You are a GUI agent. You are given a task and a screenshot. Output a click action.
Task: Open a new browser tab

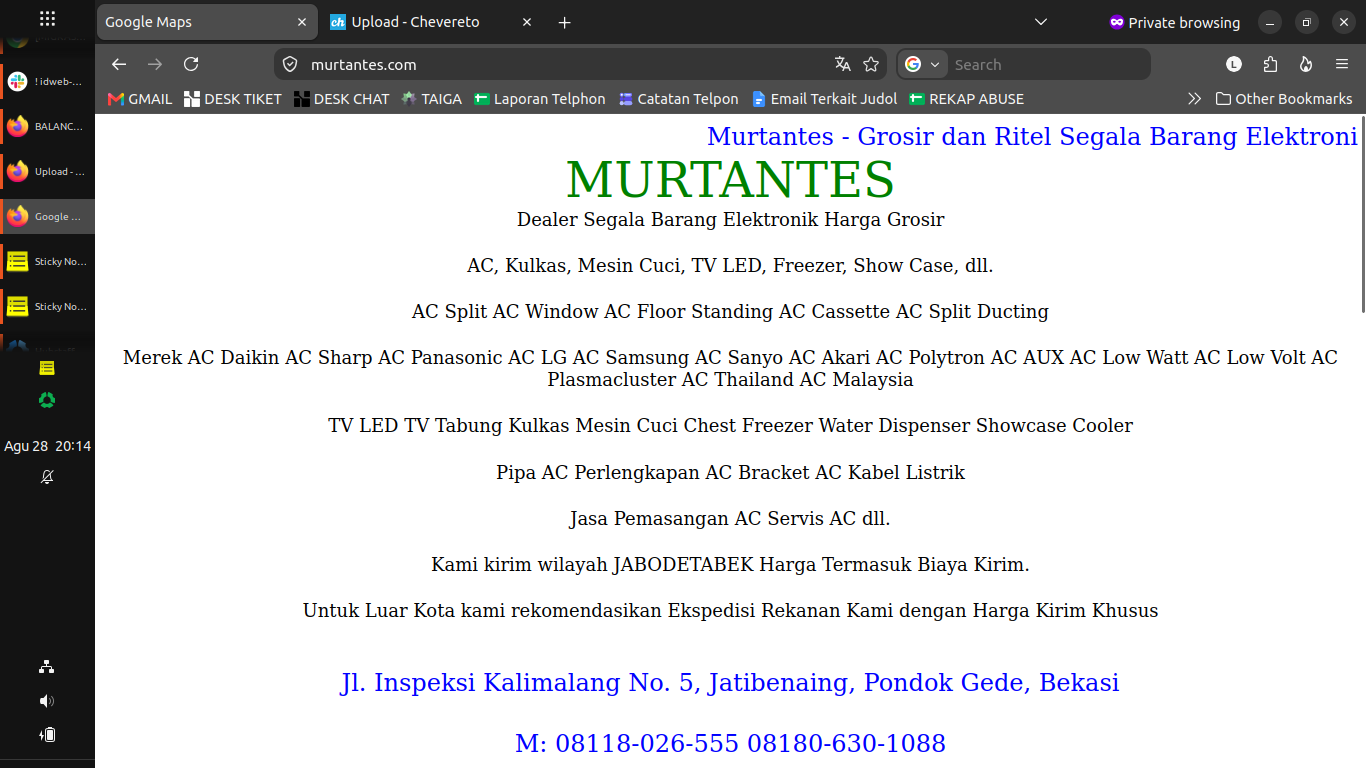point(564,22)
